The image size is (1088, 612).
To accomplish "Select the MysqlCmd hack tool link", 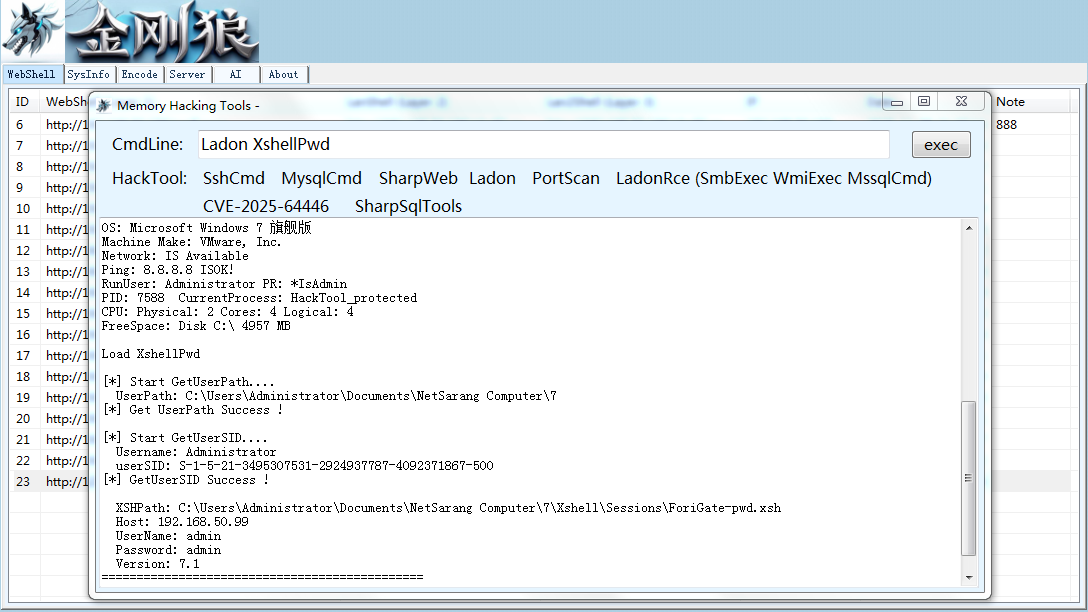I will tap(322, 178).
